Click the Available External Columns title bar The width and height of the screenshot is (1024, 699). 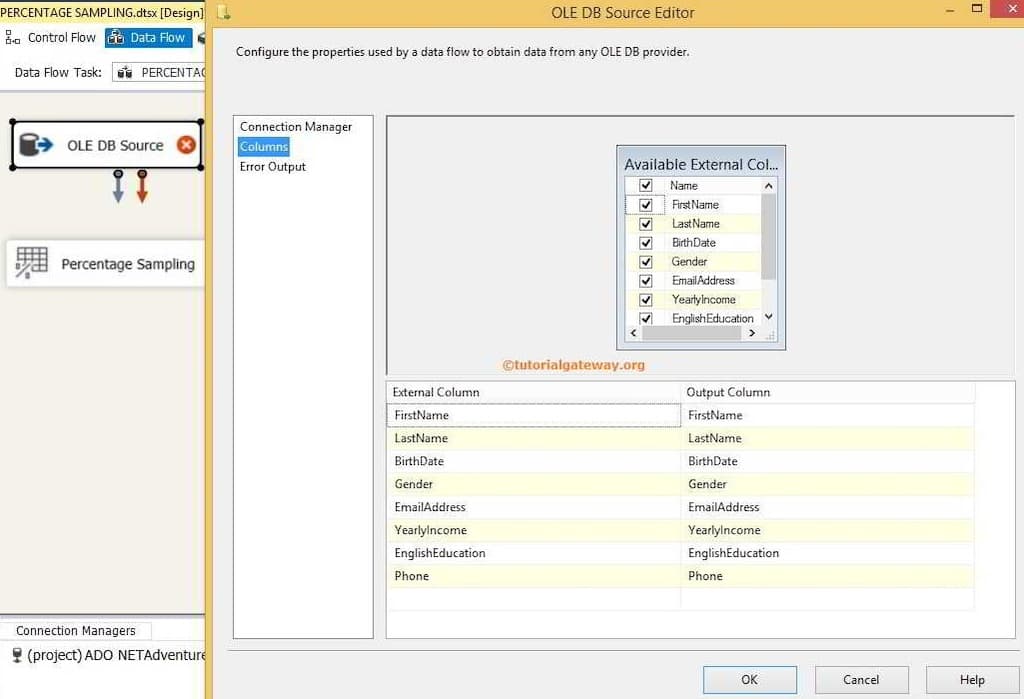coord(701,164)
